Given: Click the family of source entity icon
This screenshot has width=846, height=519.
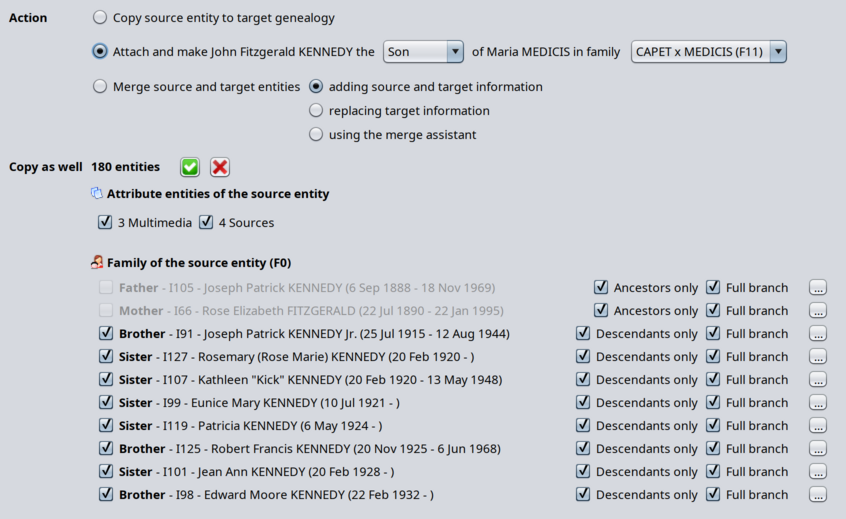Looking at the screenshot, I should pyautogui.click(x=97, y=263).
